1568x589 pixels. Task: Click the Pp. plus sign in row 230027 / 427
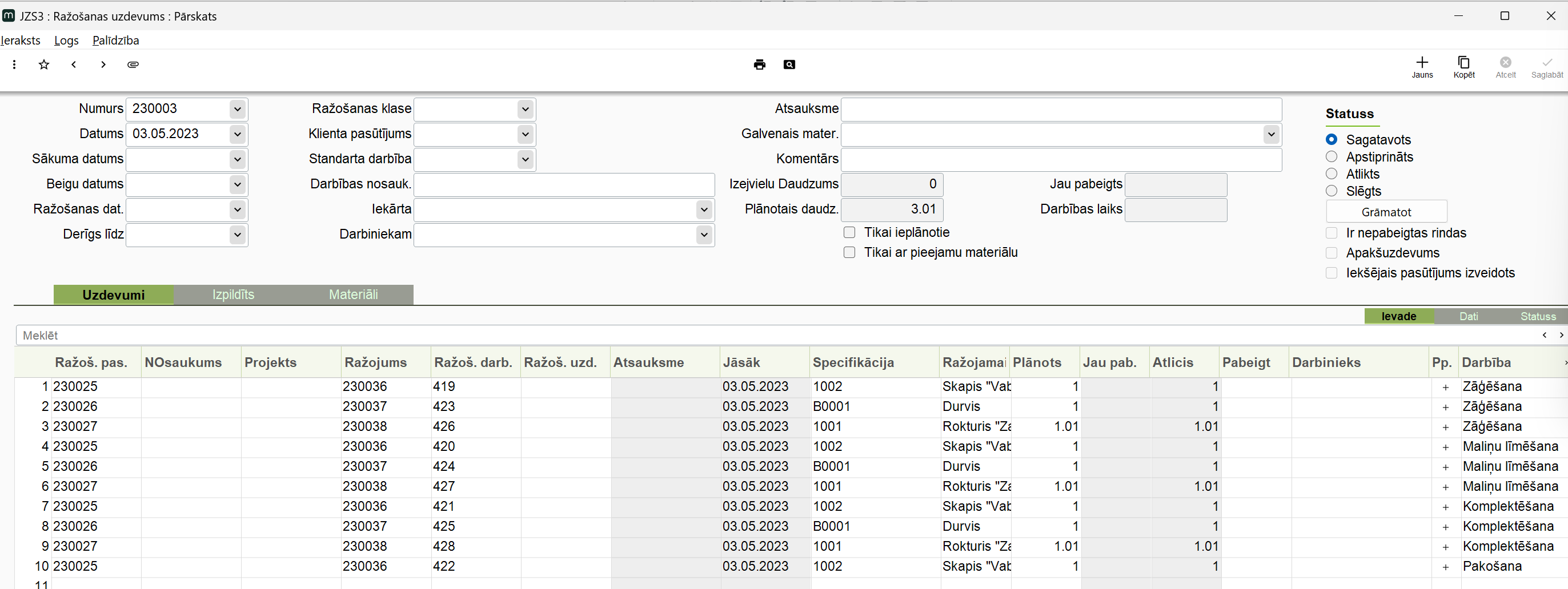point(1445,487)
